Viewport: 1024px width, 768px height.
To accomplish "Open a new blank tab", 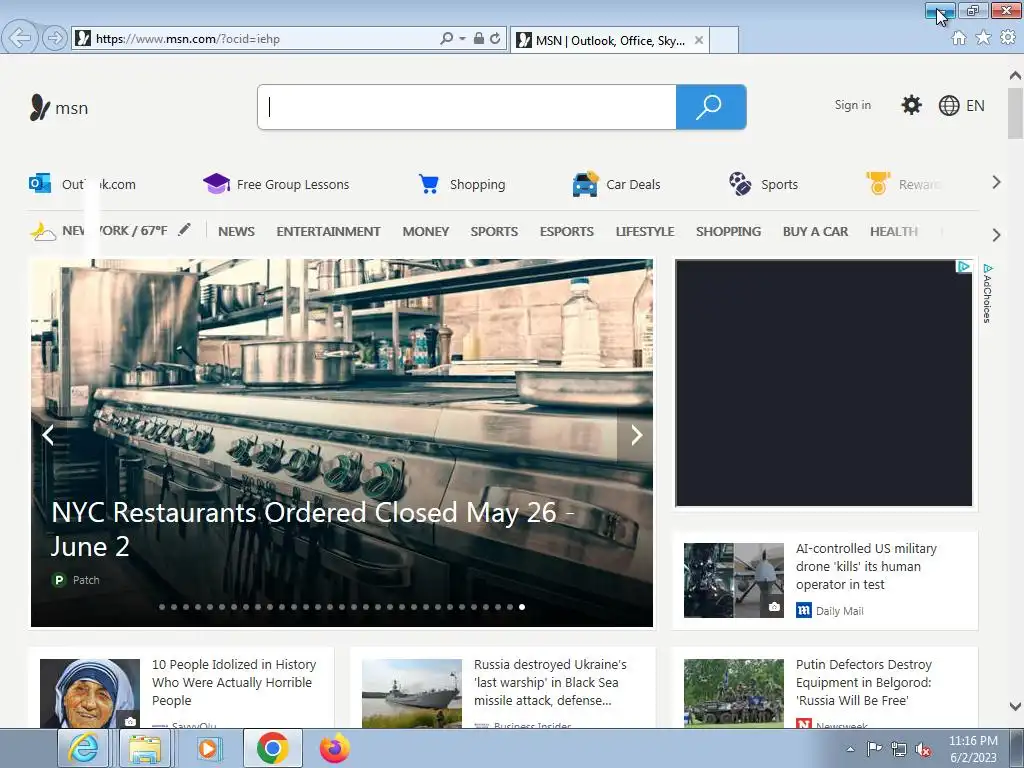I will pyautogui.click(x=724, y=40).
